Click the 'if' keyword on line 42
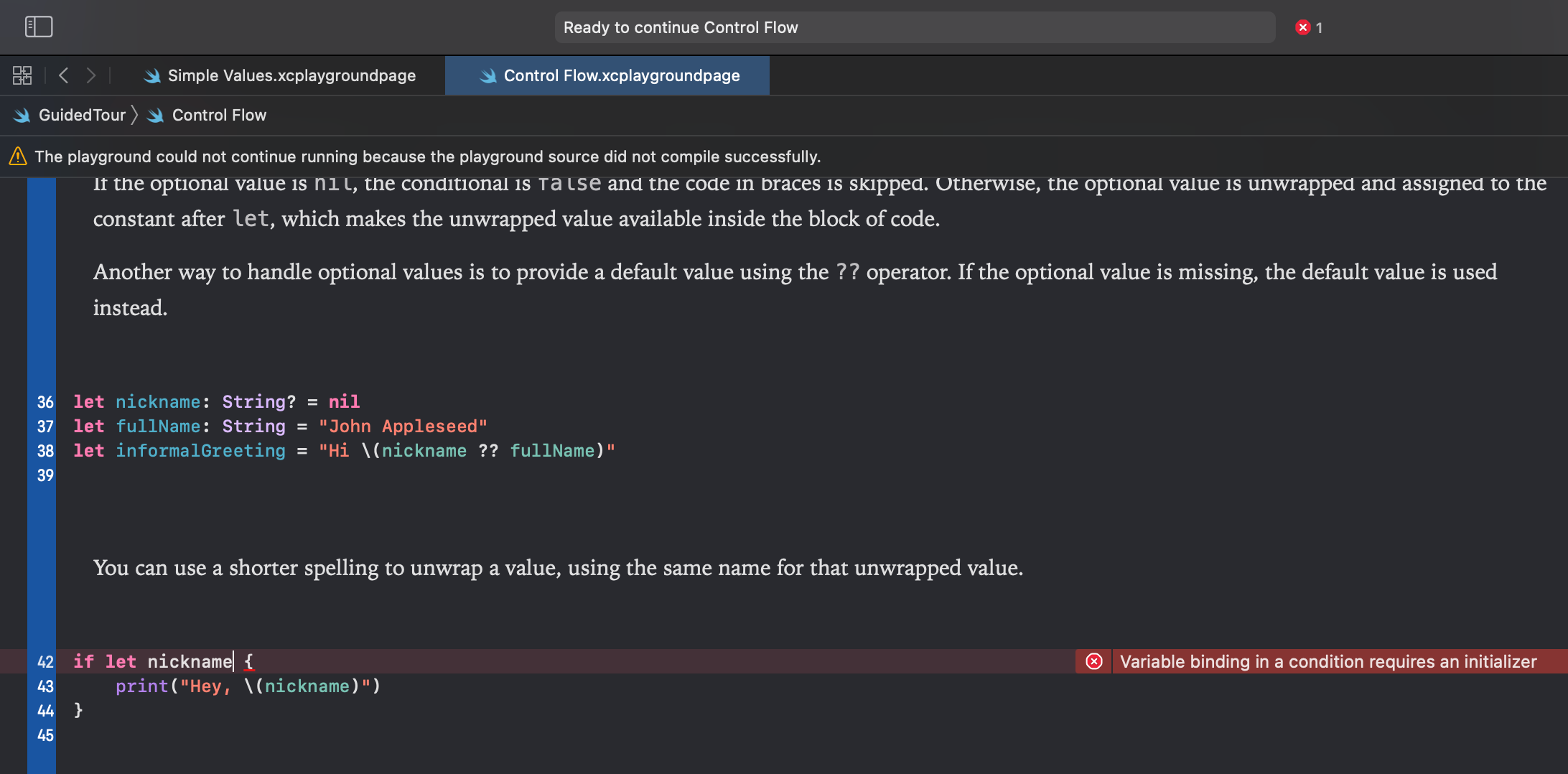The width and height of the screenshot is (1568, 774). click(x=83, y=661)
